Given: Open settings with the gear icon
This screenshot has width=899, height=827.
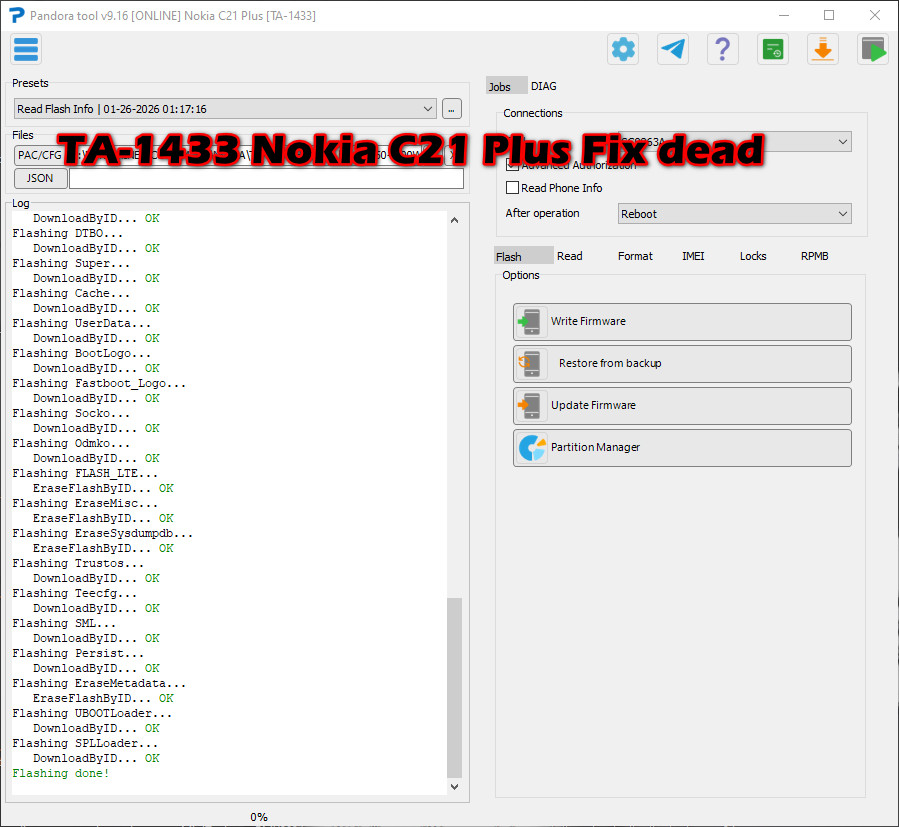Looking at the screenshot, I should point(623,49).
